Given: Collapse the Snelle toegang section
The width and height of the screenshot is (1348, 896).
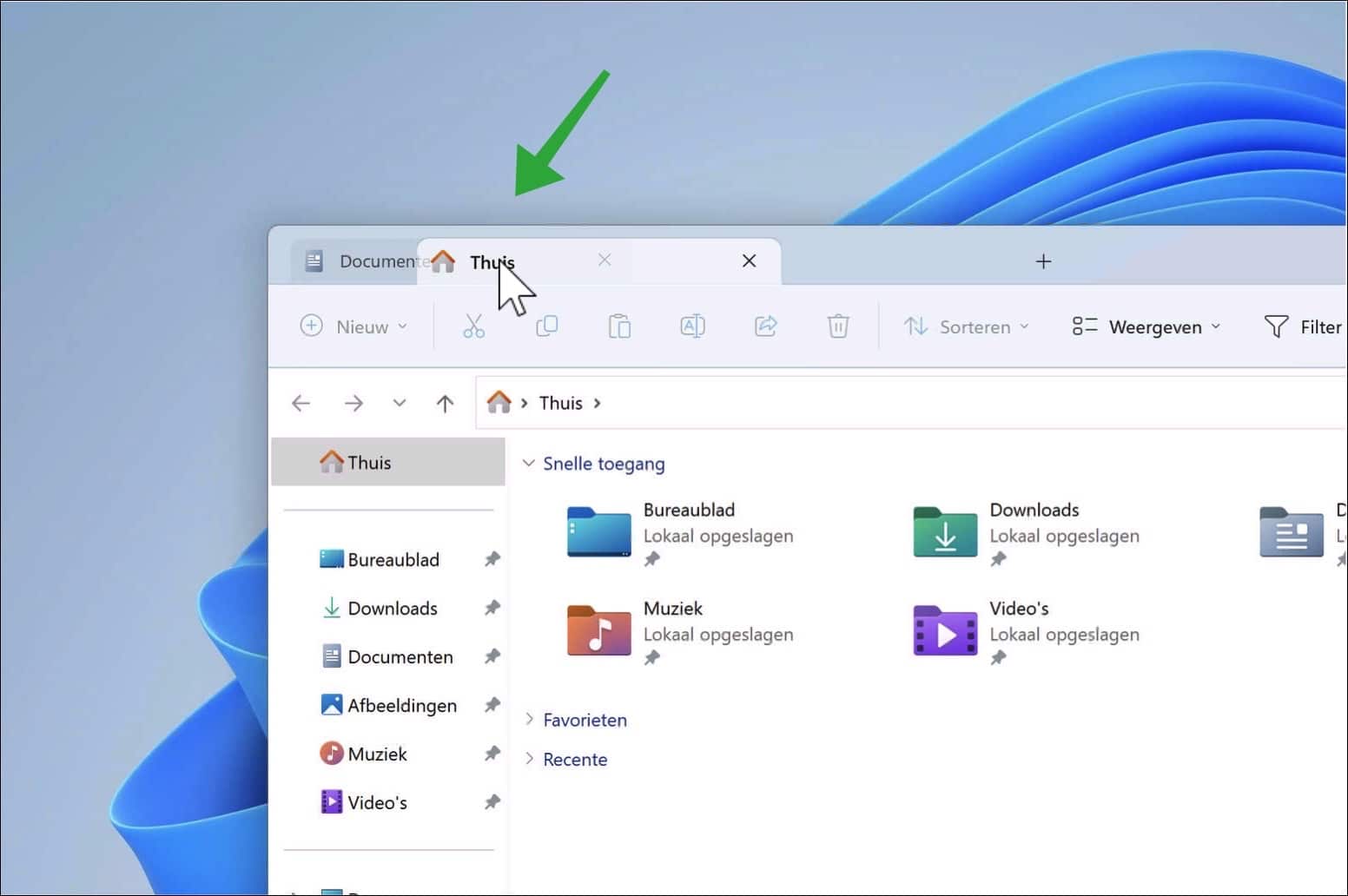Looking at the screenshot, I should coord(530,463).
